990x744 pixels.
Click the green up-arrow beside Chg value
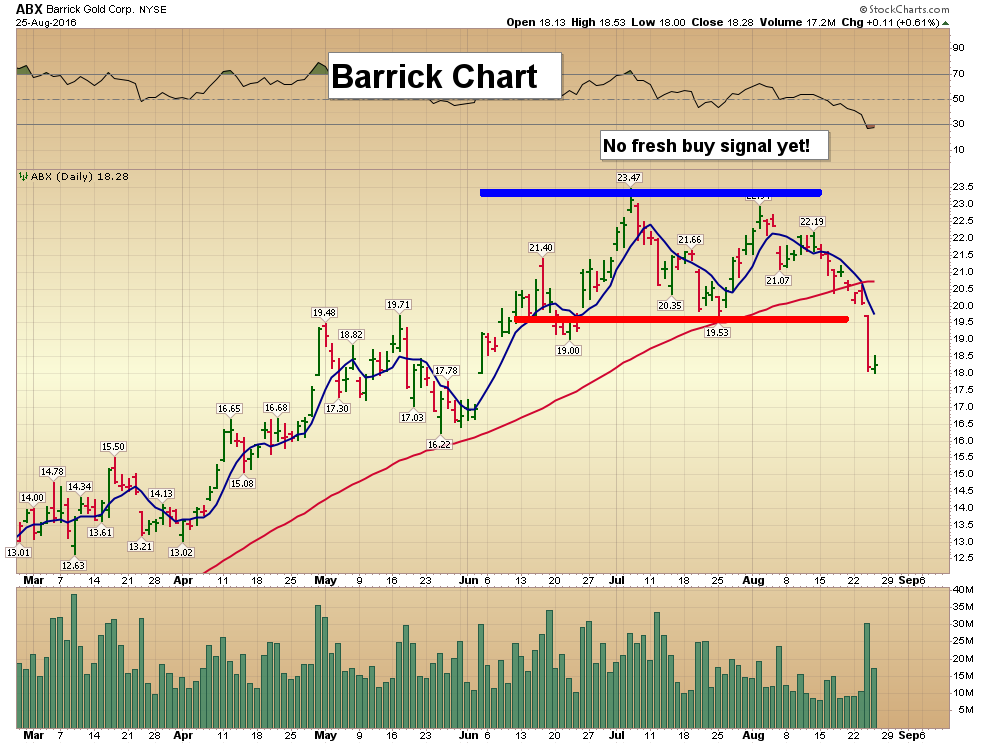click(x=945, y=23)
